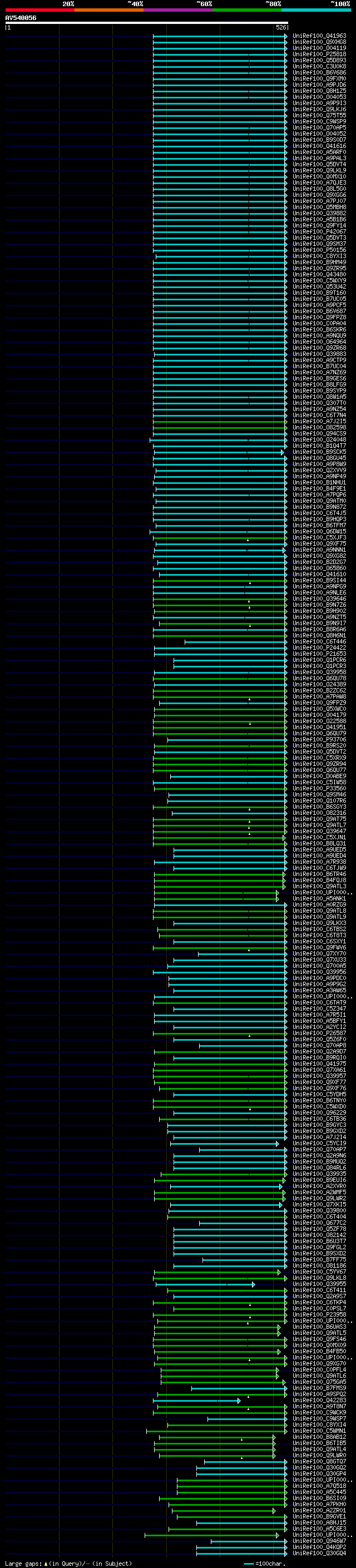Select the UniRef100_C3U0K8 label
This screenshot has width=356, height=1568.
[319, 66]
